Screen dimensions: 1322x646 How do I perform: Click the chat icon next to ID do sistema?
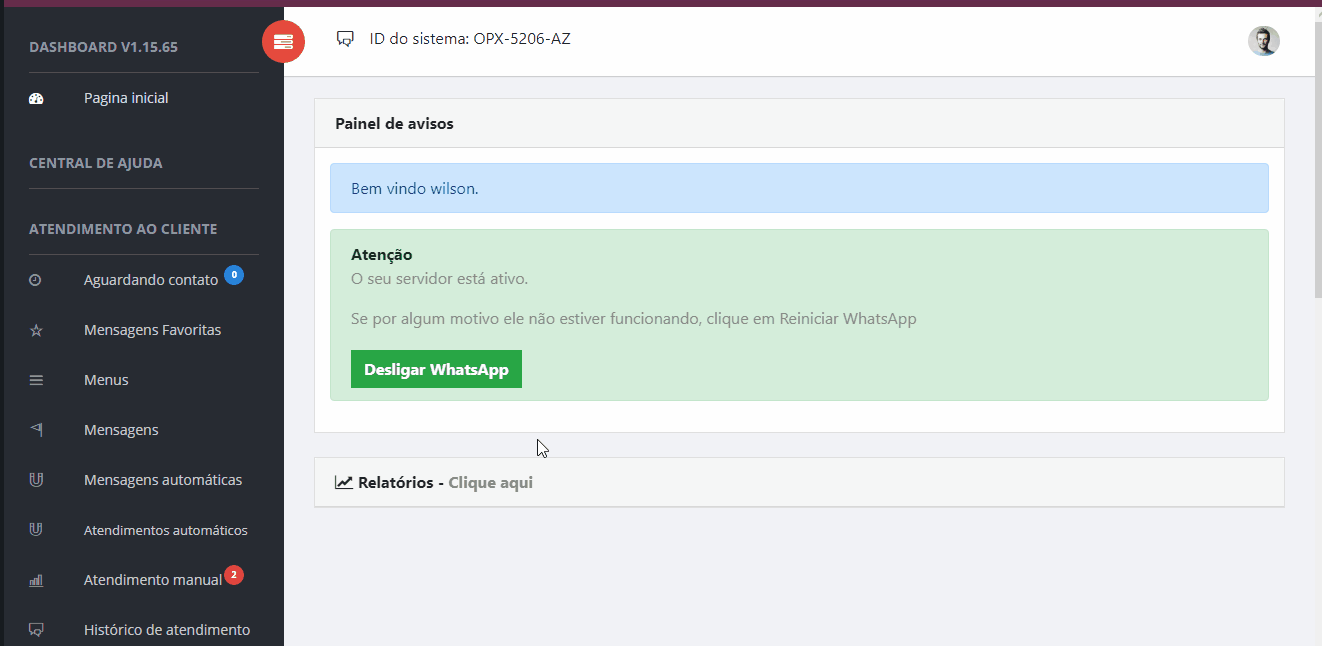345,40
